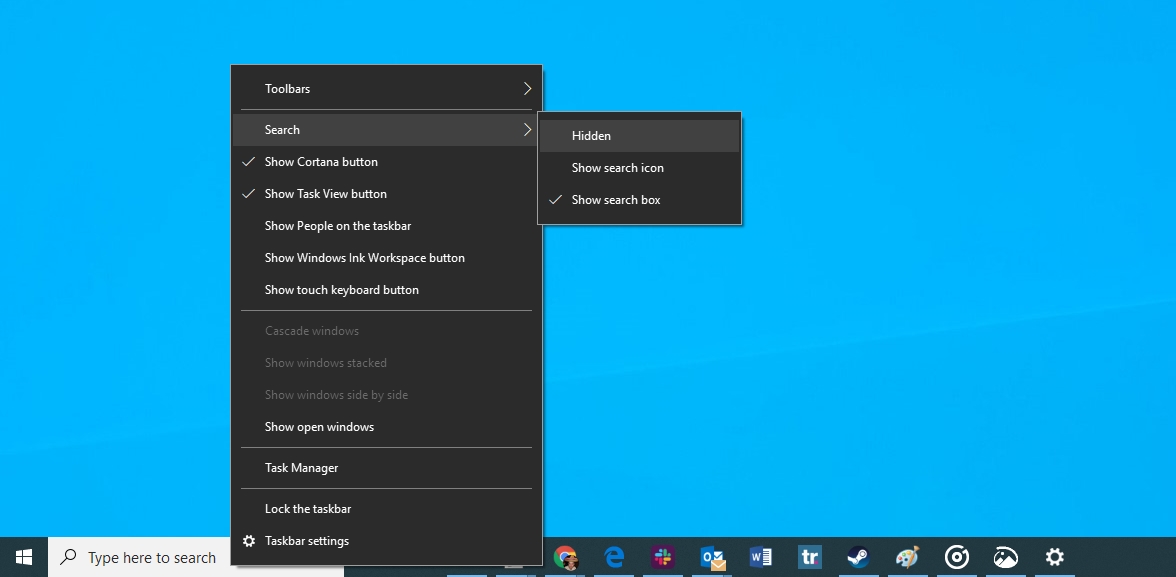The height and width of the screenshot is (577, 1176).
Task: Open Google Chrome from the taskbar
Action: pos(566,557)
